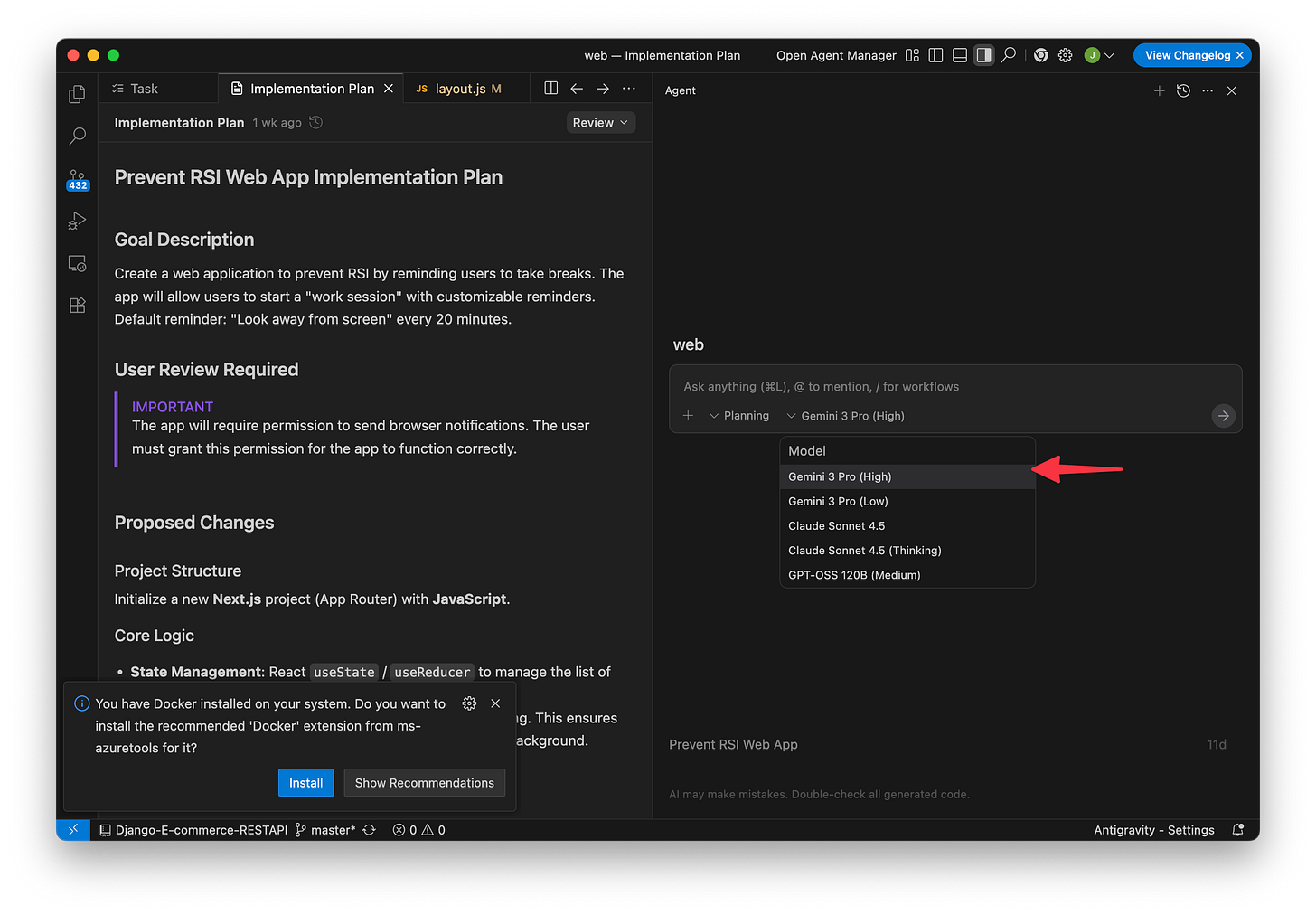This screenshot has height=915, width=1316.
Task: Expand the Planning mode dropdown
Action: (x=739, y=415)
